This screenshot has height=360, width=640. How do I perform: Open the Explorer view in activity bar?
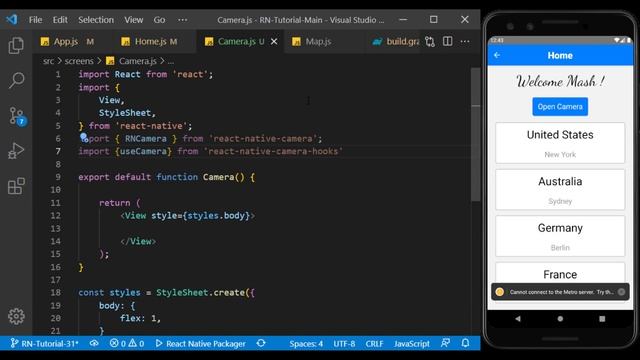click(x=16, y=45)
